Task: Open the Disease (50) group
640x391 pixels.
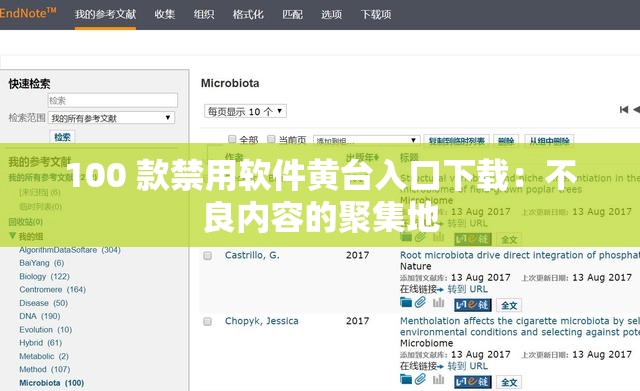Action: (44, 303)
